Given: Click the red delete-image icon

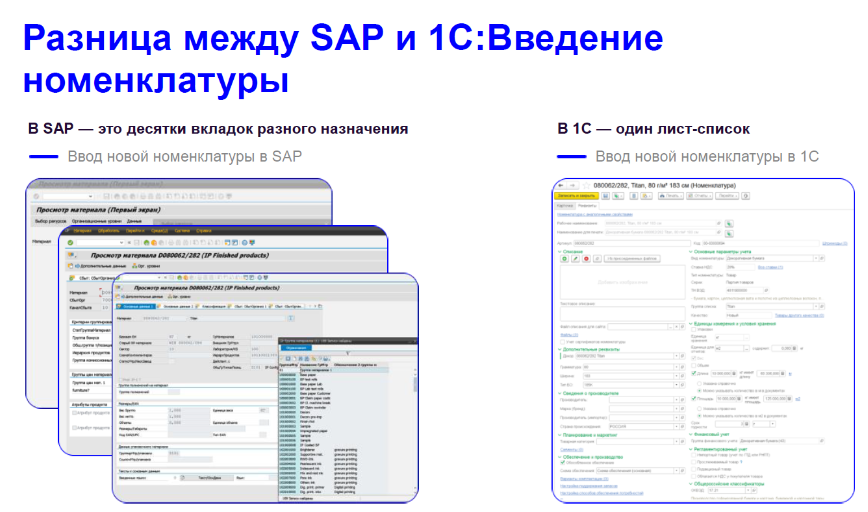Looking at the screenshot, I should tap(586, 259).
